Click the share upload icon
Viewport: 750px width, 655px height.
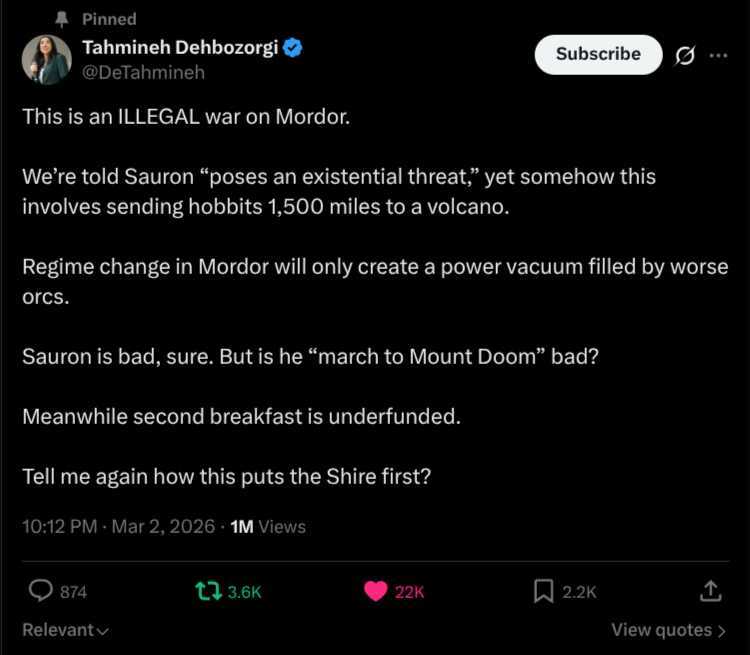coord(710,591)
